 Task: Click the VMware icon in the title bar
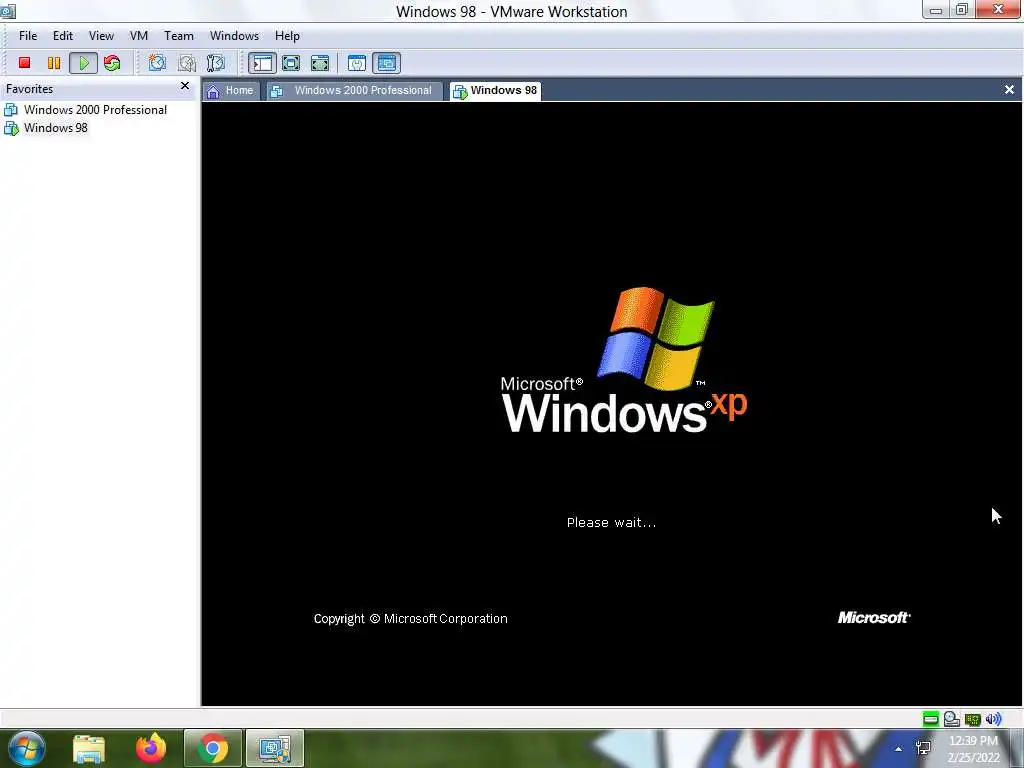[x=8, y=10]
